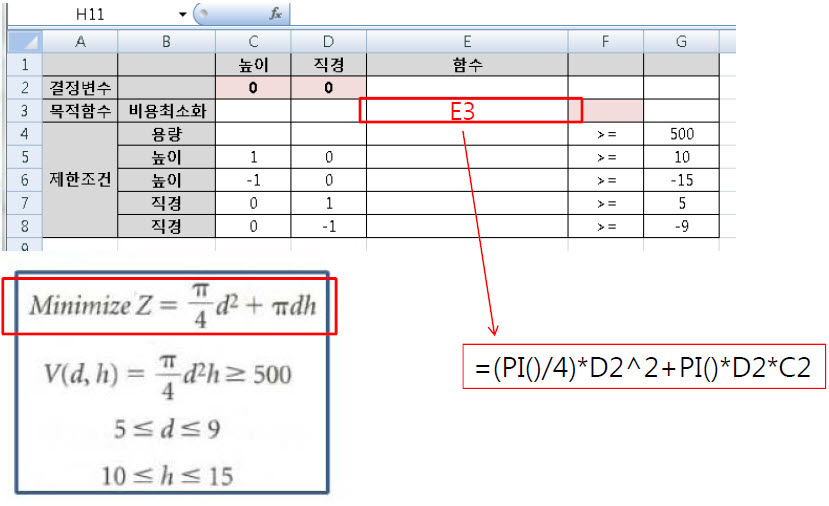Click cell D1 labeled 직경
This screenshot has width=829, height=506.
[x=328, y=65]
